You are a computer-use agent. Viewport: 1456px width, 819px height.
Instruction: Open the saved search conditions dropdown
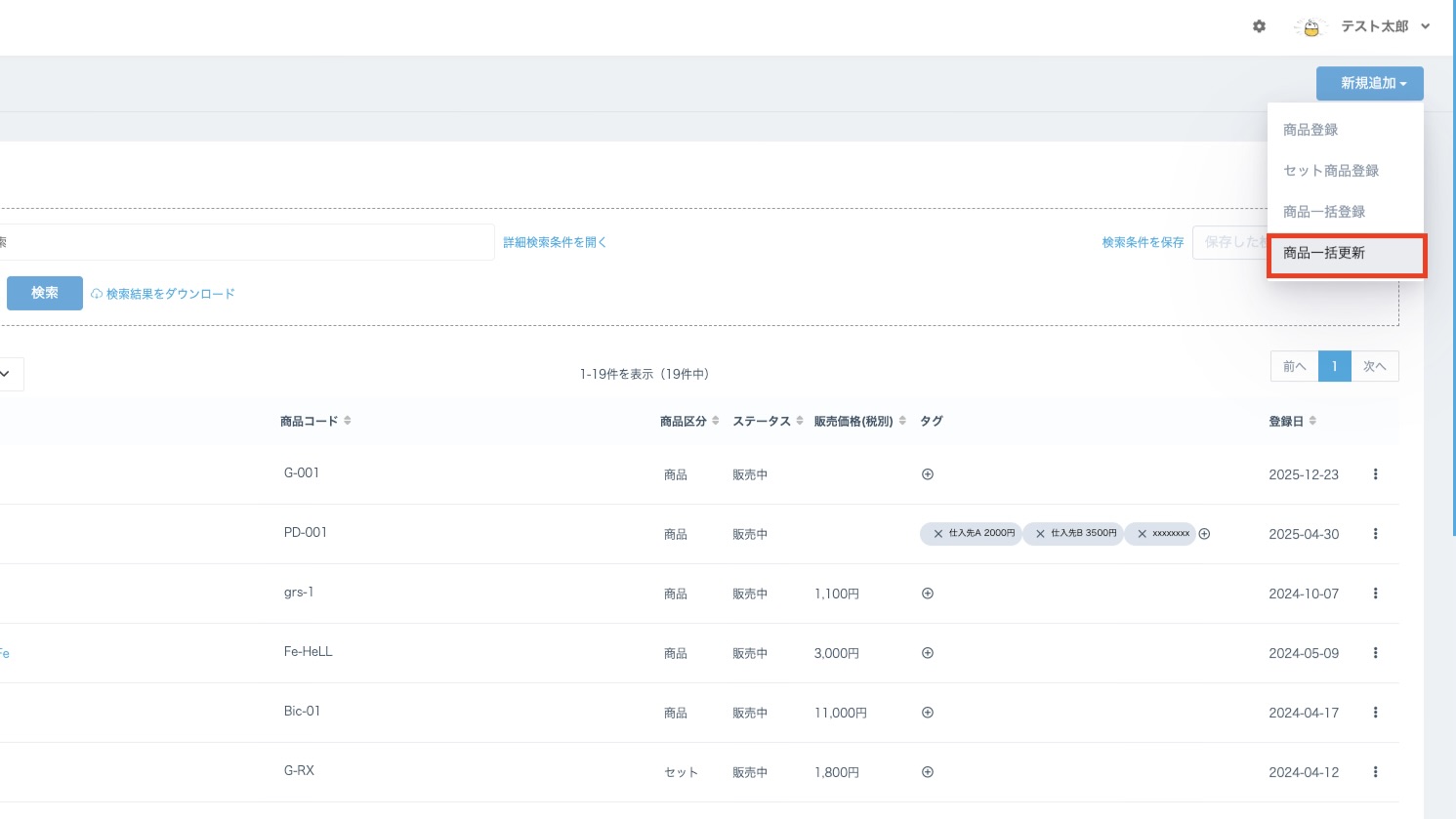(x=1228, y=242)
